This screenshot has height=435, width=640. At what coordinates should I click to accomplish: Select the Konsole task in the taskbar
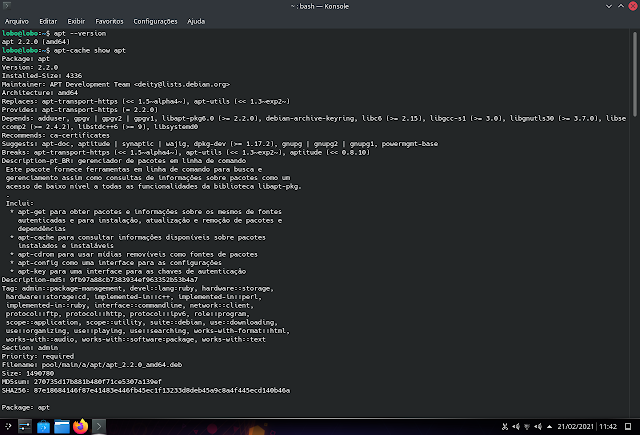(x=98, y=427)
